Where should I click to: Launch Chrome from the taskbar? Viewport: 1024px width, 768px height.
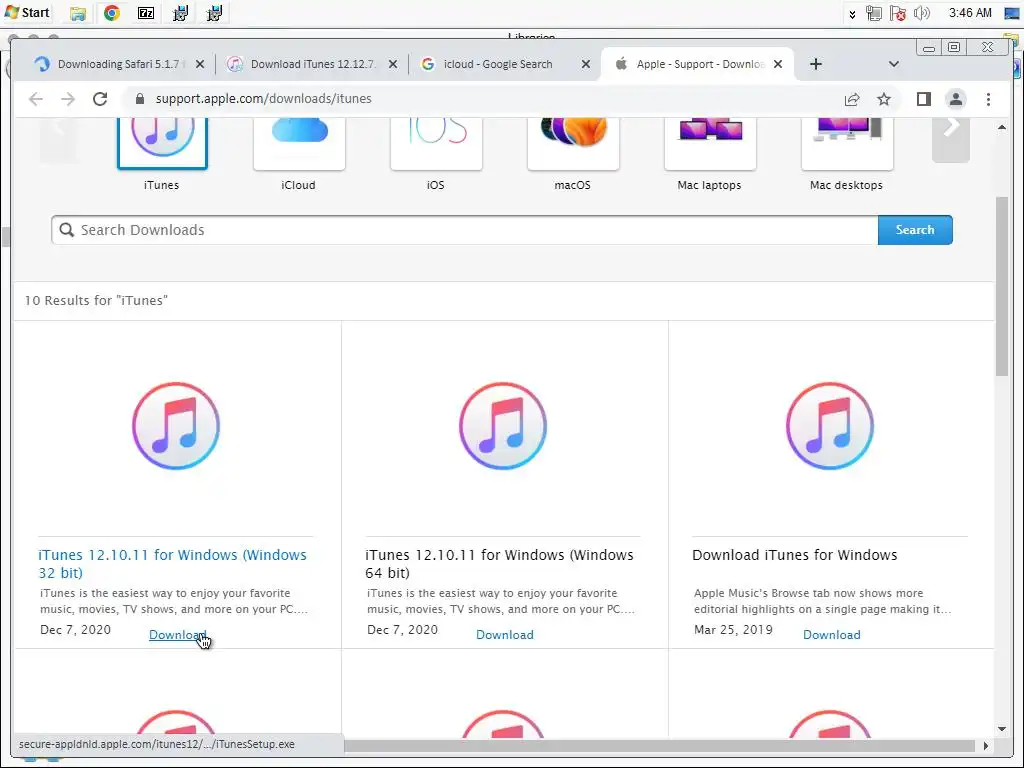(x=112, y=13)
